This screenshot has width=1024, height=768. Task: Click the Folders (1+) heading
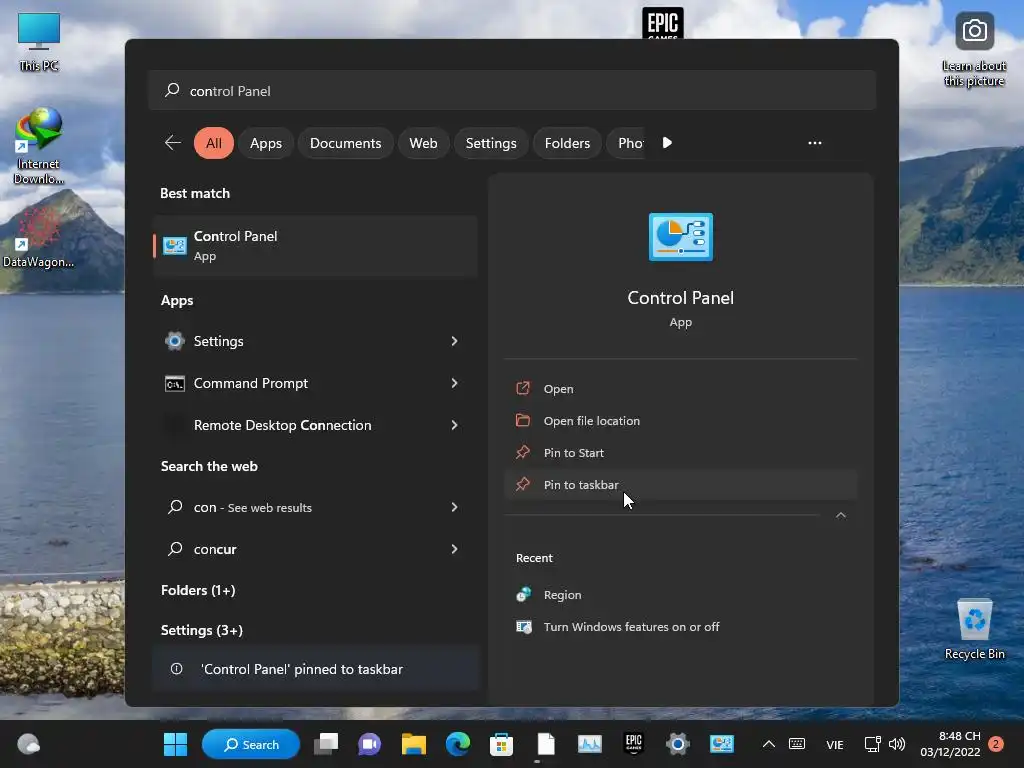(198, 590)
